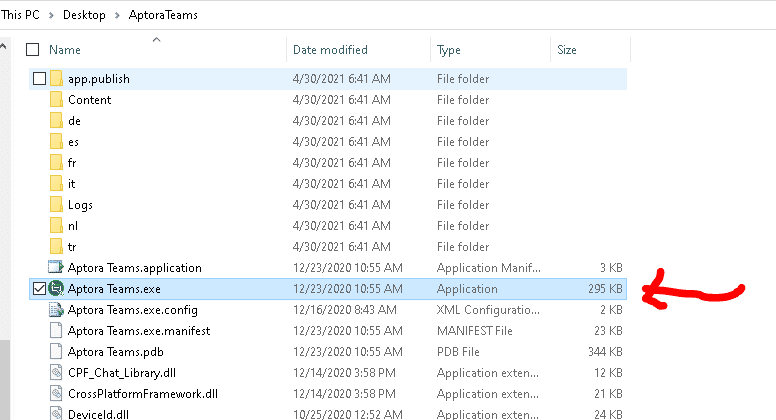Screen dimensions: 776x420
Task: Click the app.publish folder icon
Action: [56, 79]
